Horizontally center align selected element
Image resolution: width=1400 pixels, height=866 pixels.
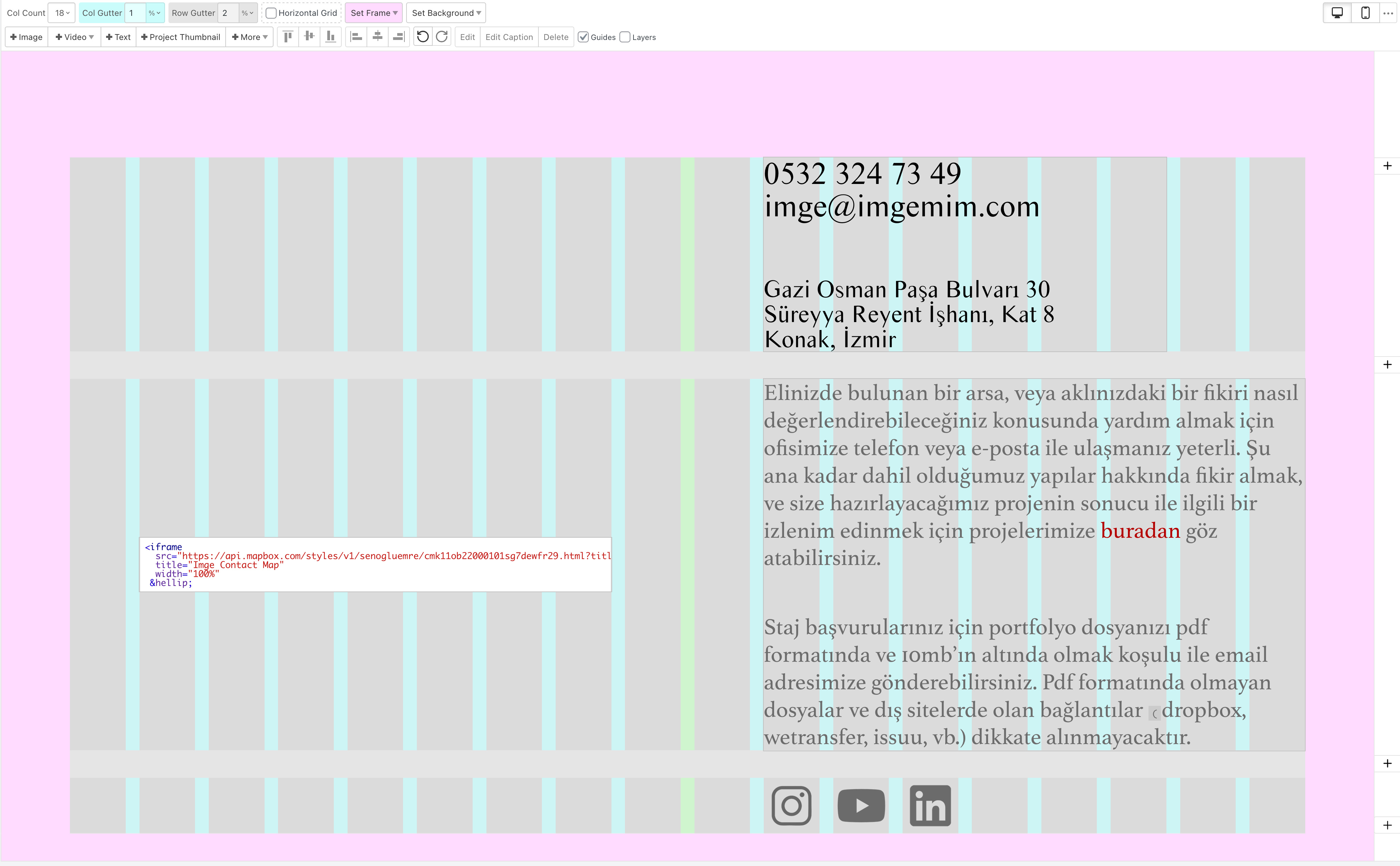tap(377, 37)
